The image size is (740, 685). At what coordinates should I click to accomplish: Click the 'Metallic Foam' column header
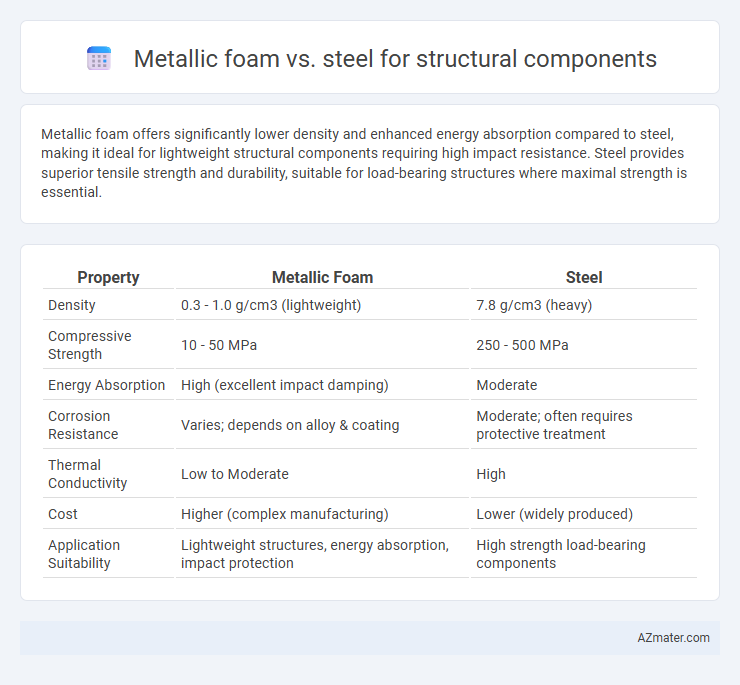point(322,277)
